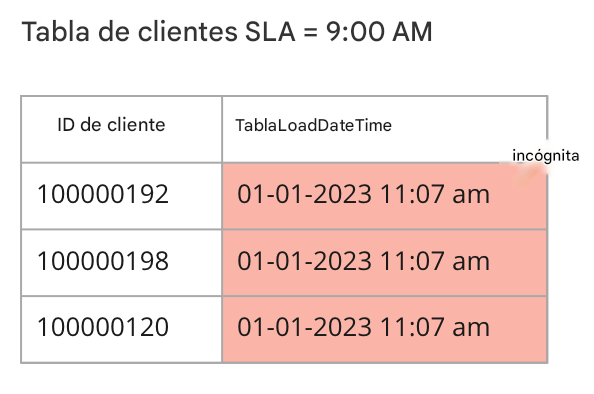594x394 pixels.
Task: Click the 'SLA' word in heading
Action: (270, 31)
